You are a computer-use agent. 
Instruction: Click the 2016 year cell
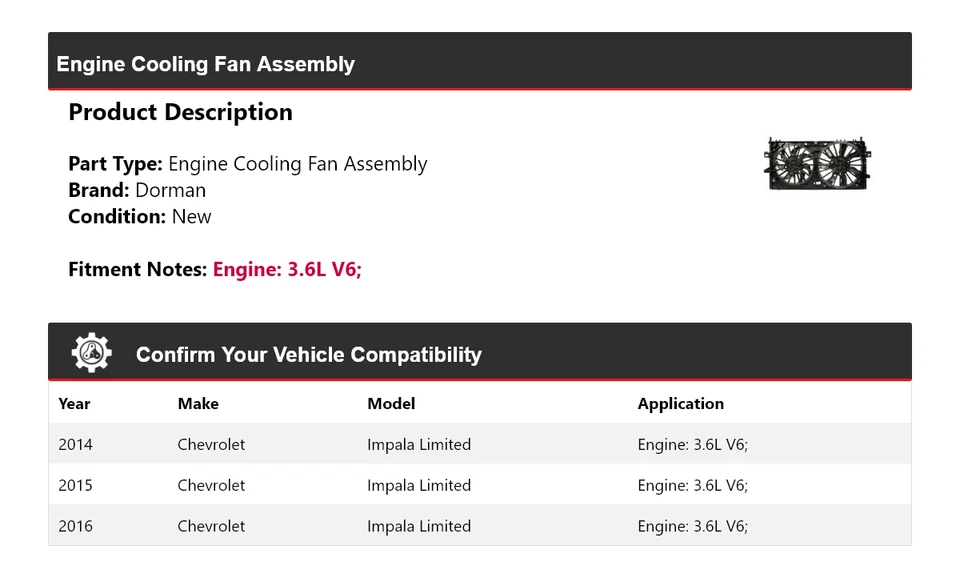click(75, 526)
